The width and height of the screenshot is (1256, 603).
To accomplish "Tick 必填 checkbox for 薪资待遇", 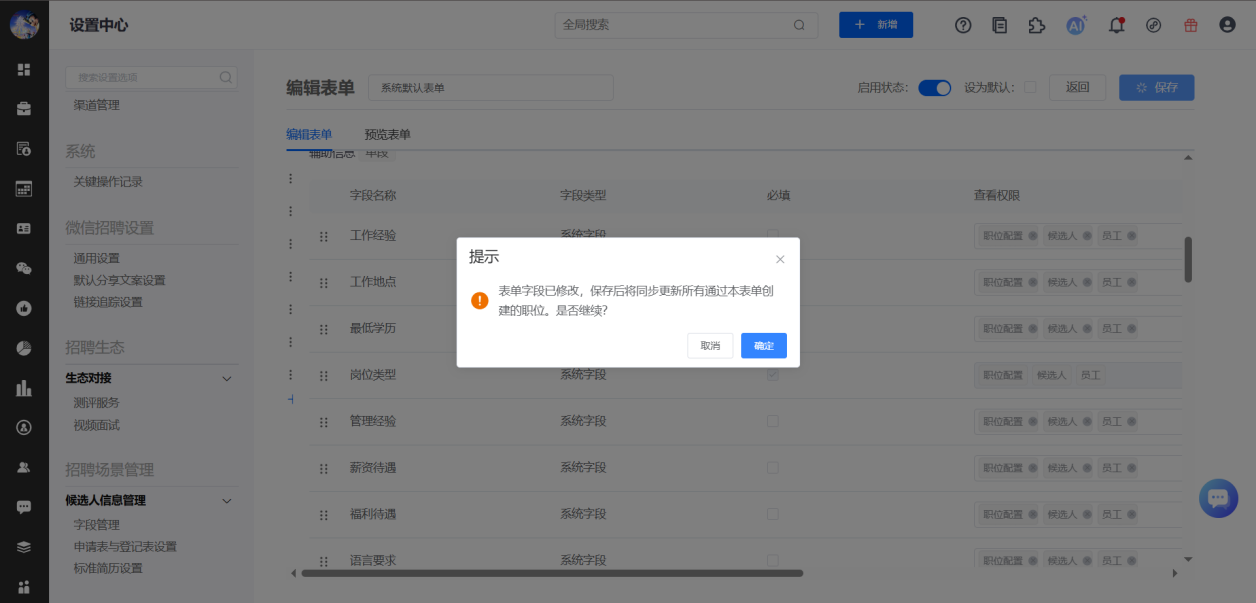I will point(772,467).
